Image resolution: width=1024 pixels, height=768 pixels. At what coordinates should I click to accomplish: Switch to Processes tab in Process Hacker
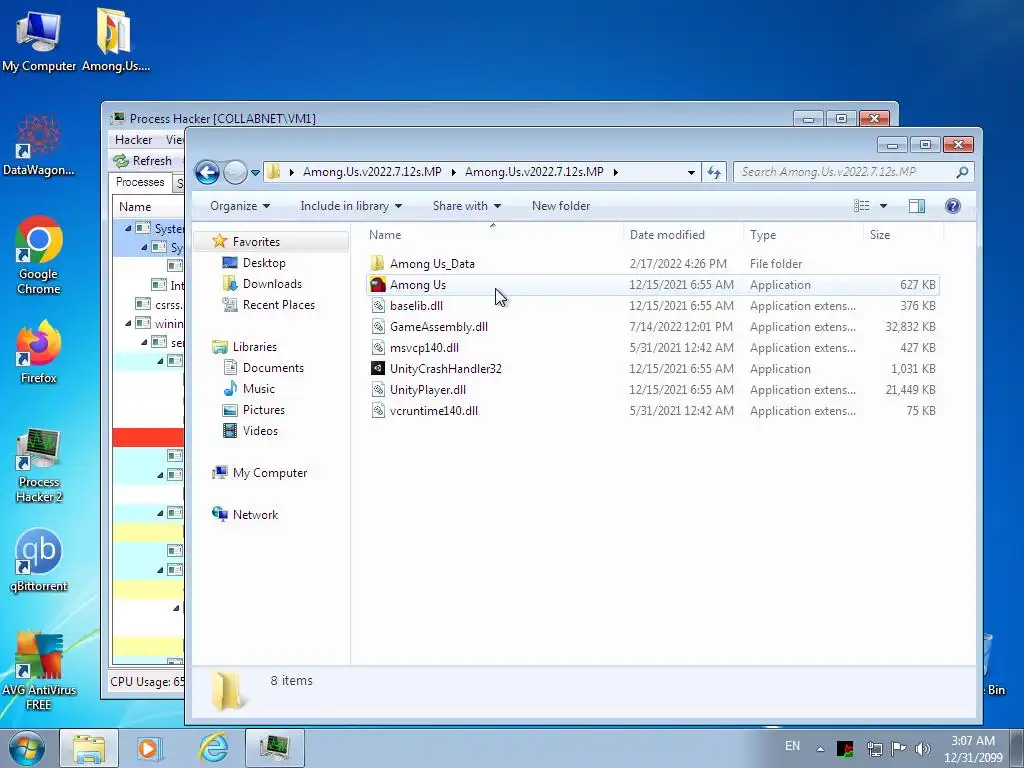[x=140, y=182]
